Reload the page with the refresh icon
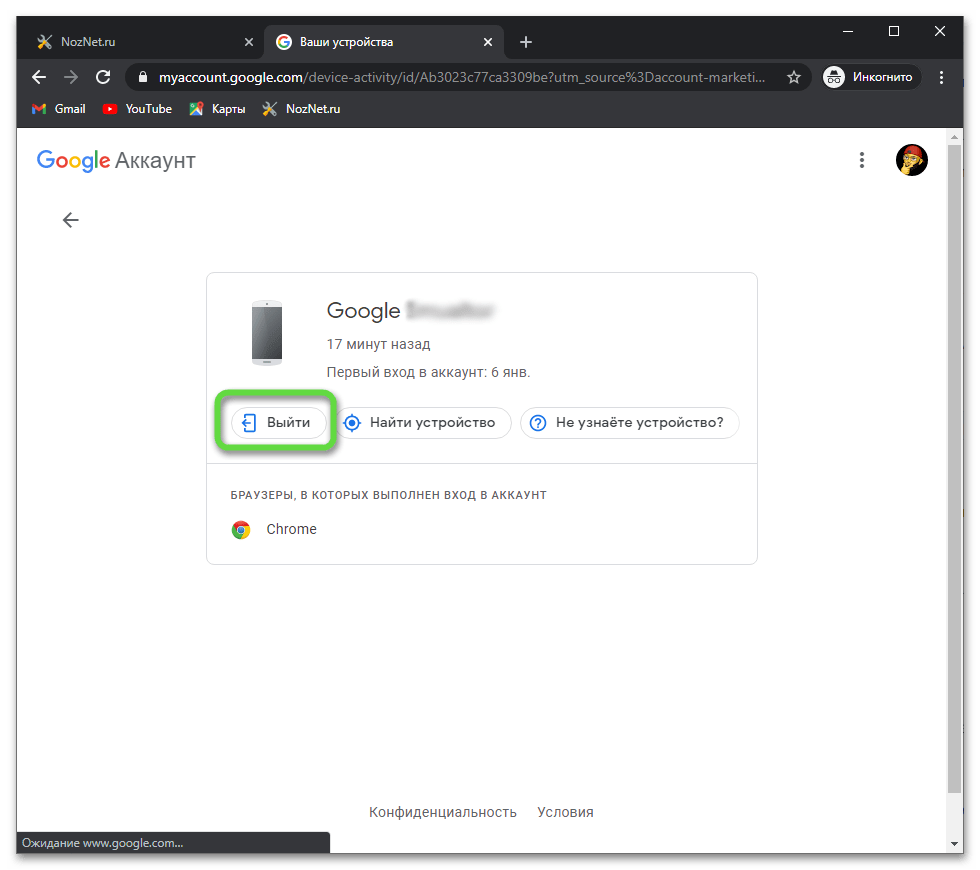980x870 pixels. point(102,77)
